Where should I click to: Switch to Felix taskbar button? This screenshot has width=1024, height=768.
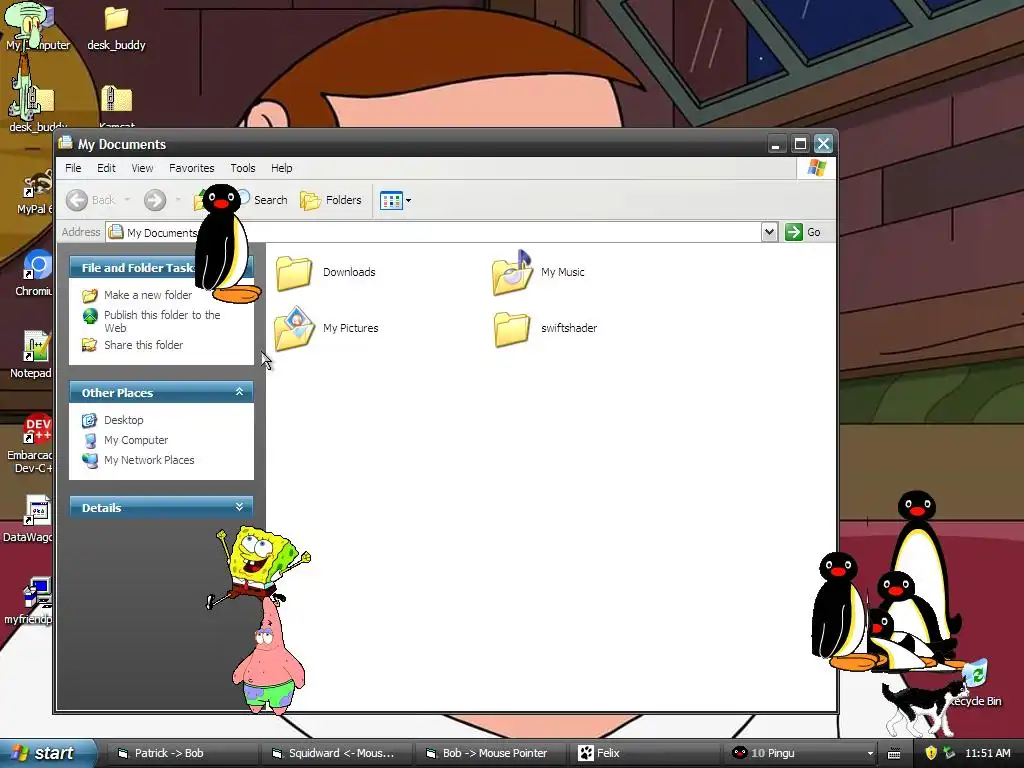coord(645,753)
